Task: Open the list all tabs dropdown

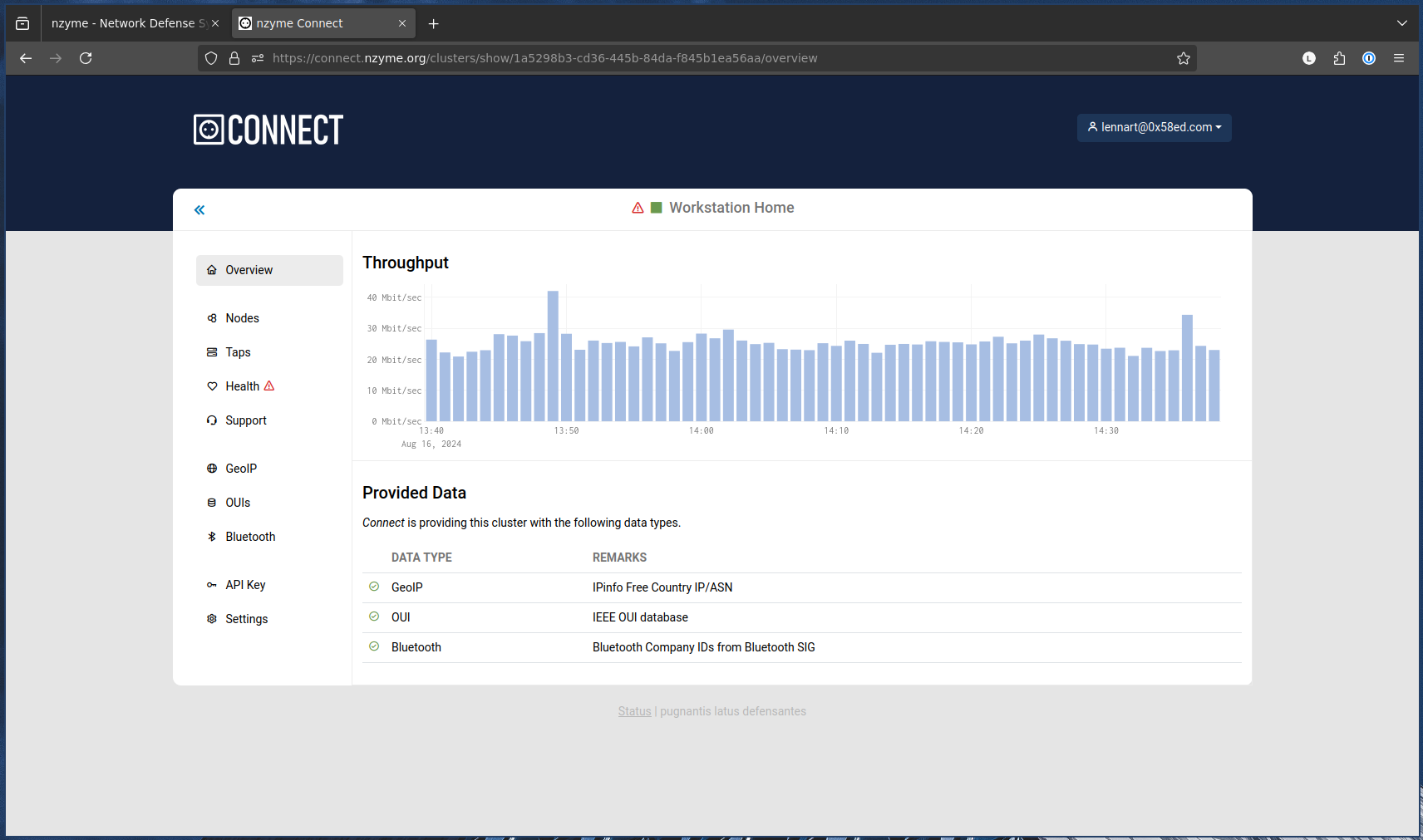Action: 1402,23
